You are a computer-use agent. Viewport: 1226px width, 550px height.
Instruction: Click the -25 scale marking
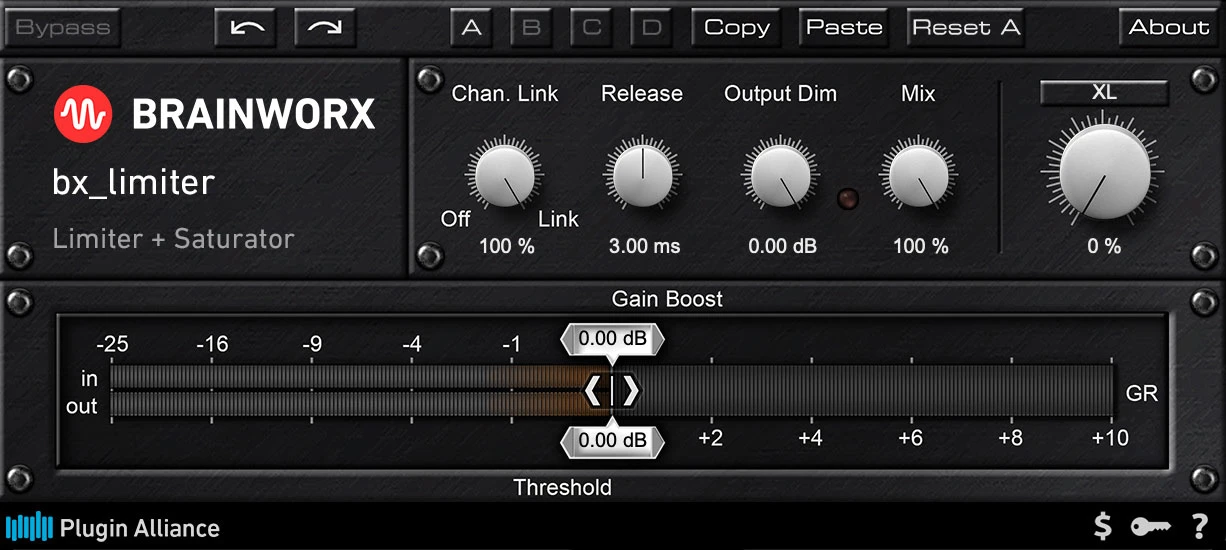(112, 344)
